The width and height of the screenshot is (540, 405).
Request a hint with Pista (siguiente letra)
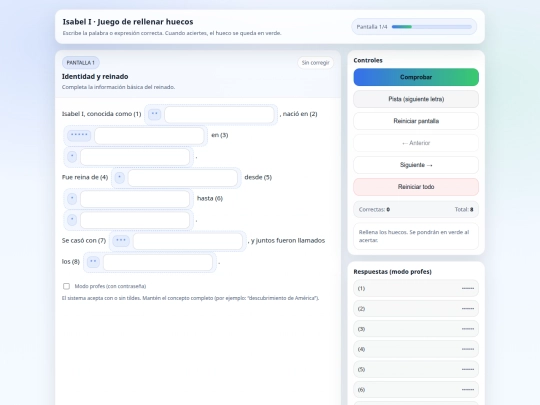[416, 99]
